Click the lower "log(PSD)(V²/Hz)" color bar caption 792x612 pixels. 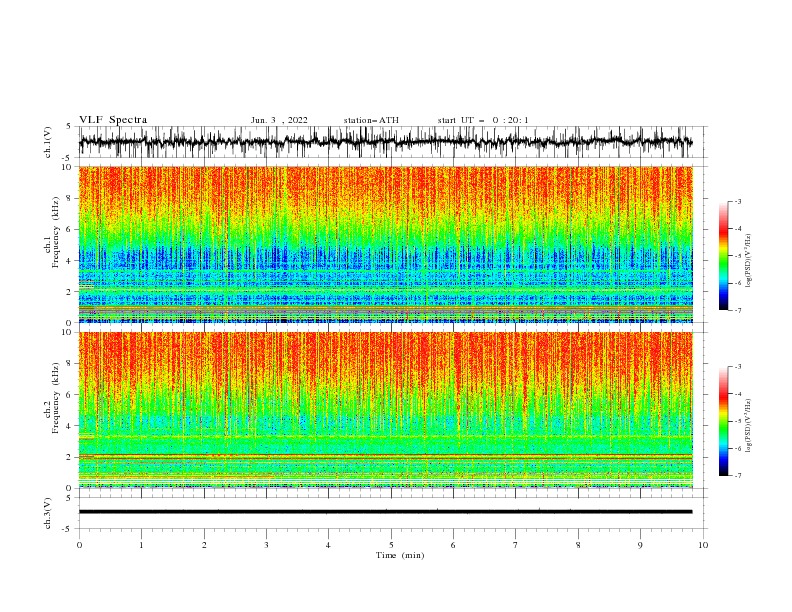point(749,427)
